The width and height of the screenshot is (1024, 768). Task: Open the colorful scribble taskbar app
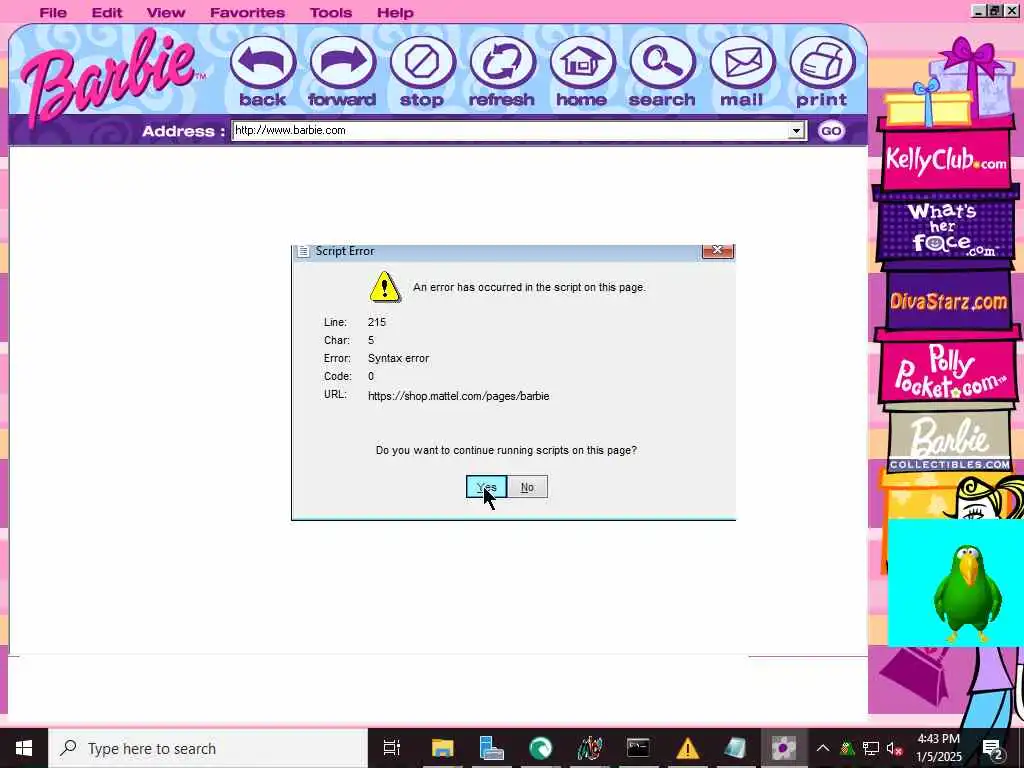(x=589, y=748)
